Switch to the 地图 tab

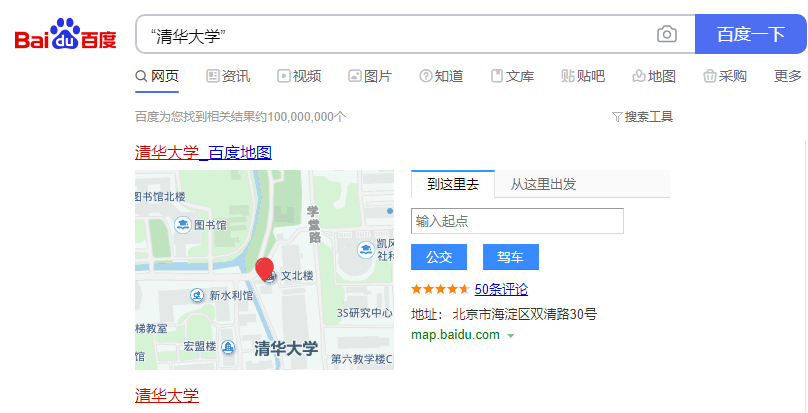(654, 76)
